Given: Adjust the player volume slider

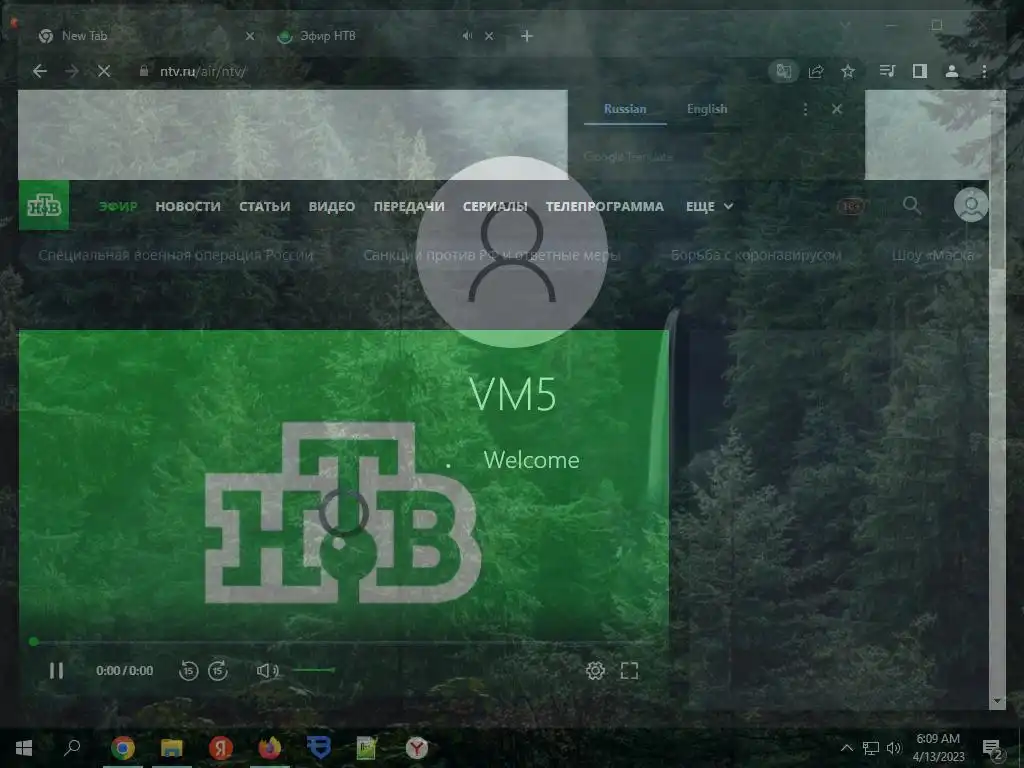Looking at the screenshot, I should point(313,670).
